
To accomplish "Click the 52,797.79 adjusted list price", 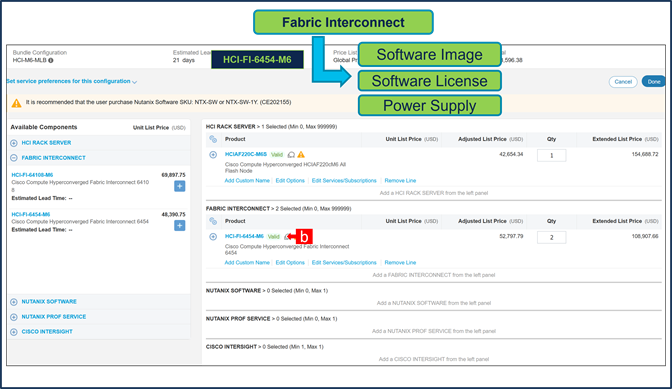I will (511, 236).
